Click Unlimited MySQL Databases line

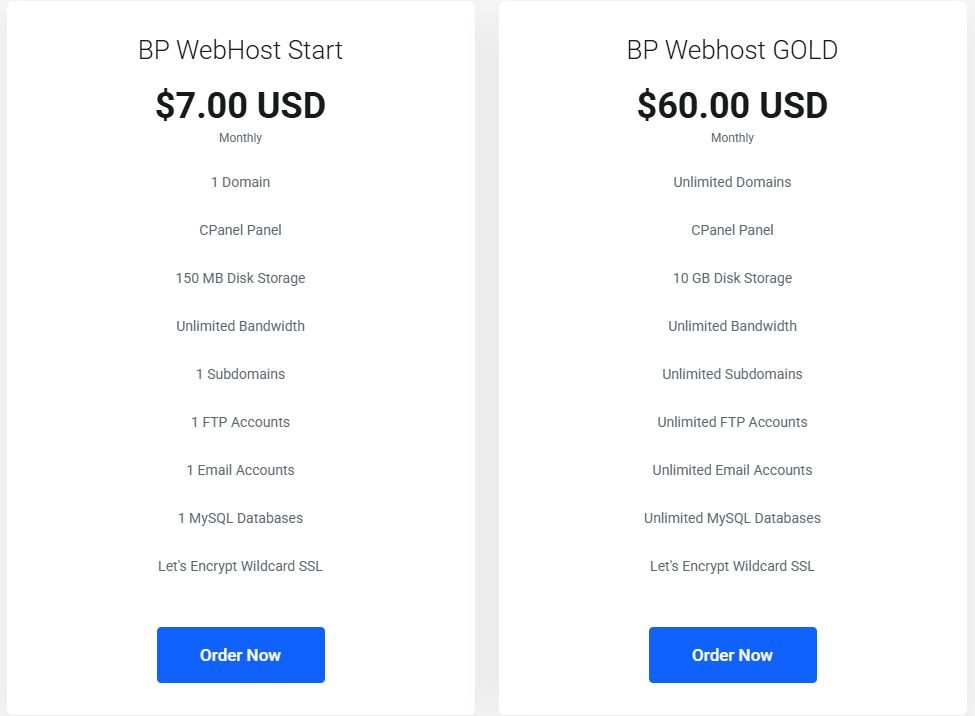pyautogui.click(x=732, y=518)
